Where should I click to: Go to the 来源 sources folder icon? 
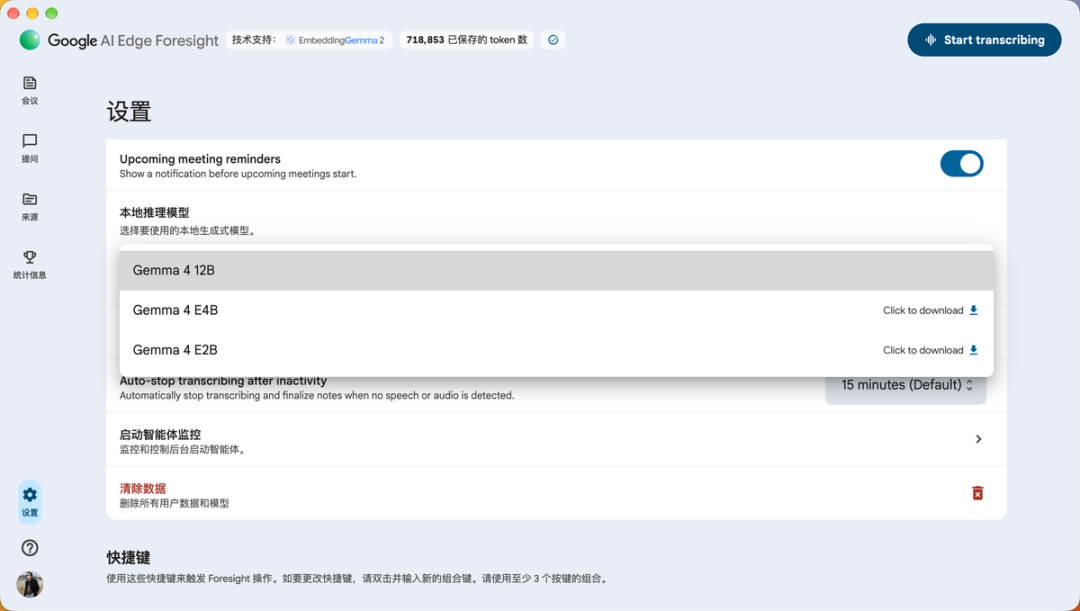pos(30,199)
